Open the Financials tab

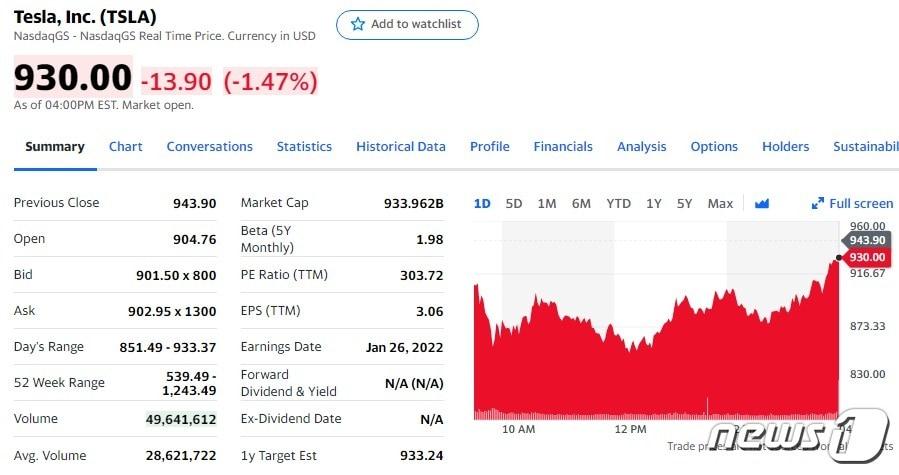[x=563, y=146]
